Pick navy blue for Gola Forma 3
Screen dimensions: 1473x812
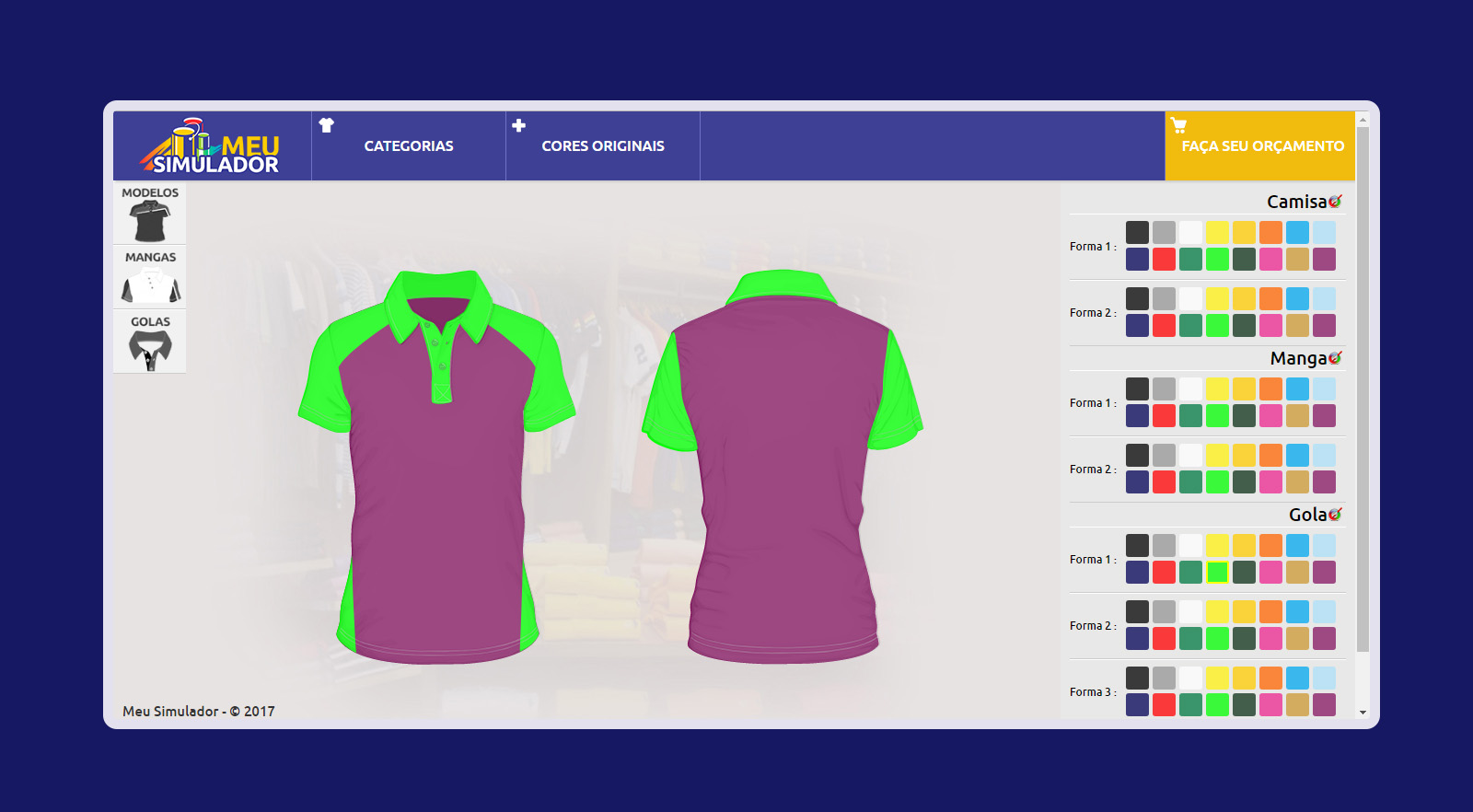click(x=1137, y=705)
